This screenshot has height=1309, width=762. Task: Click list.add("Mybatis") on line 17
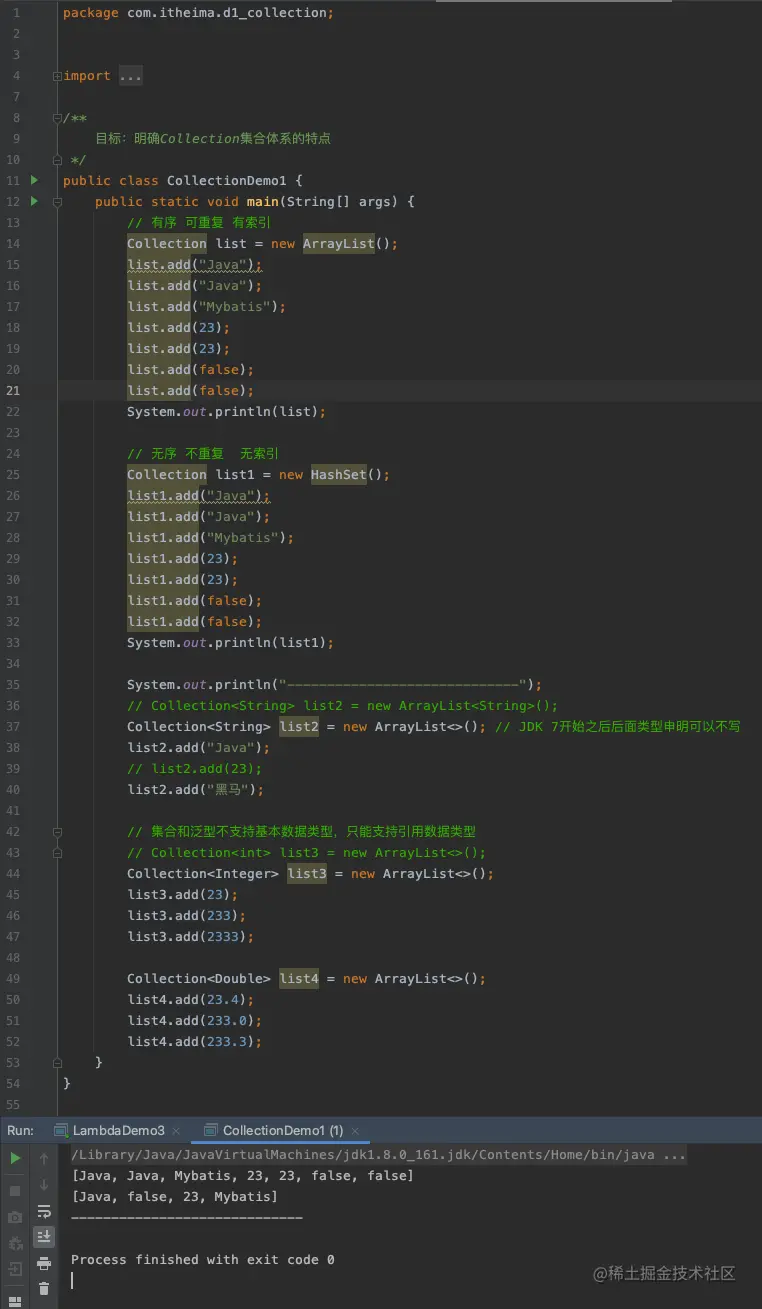coord(206,307)
